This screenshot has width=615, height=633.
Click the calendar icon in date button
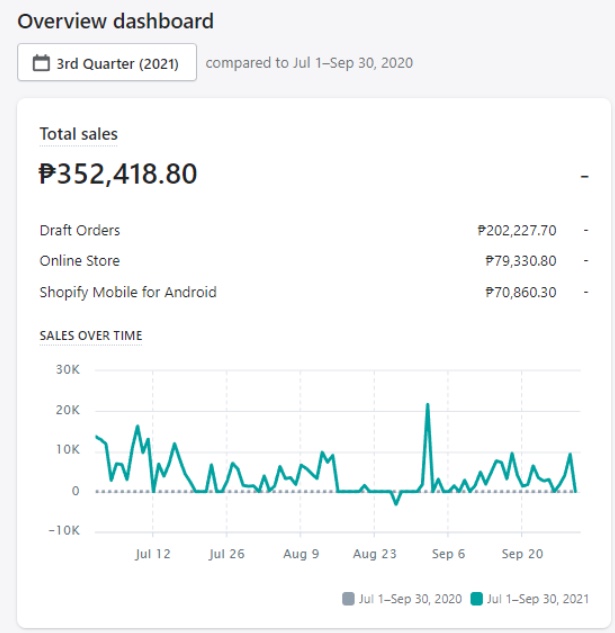(x=41, y=63)
